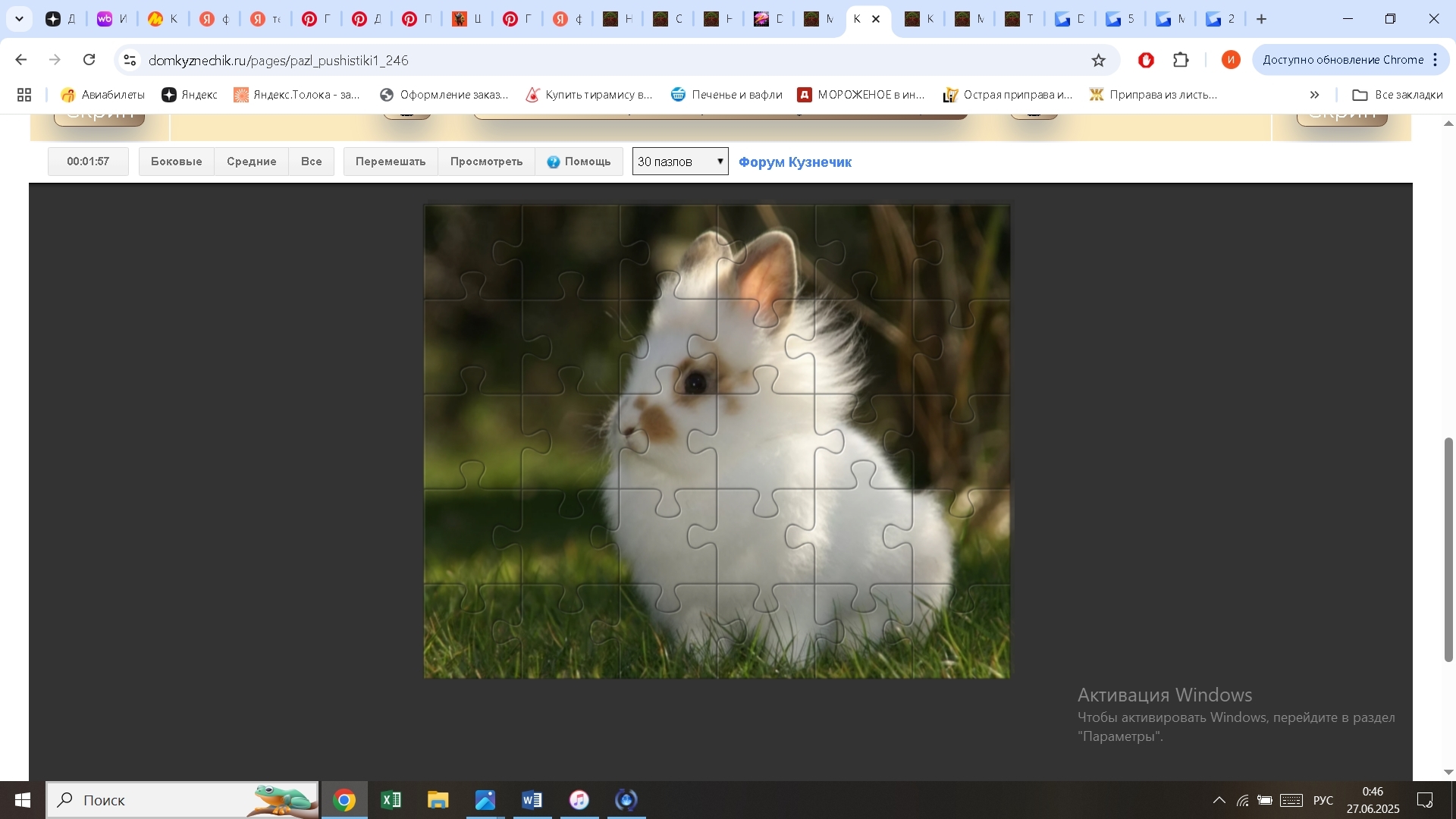This screenshot has width=1456, height=819.
Task: Open the tab "Ц" with orange game icon
Action: pos(468,19)
